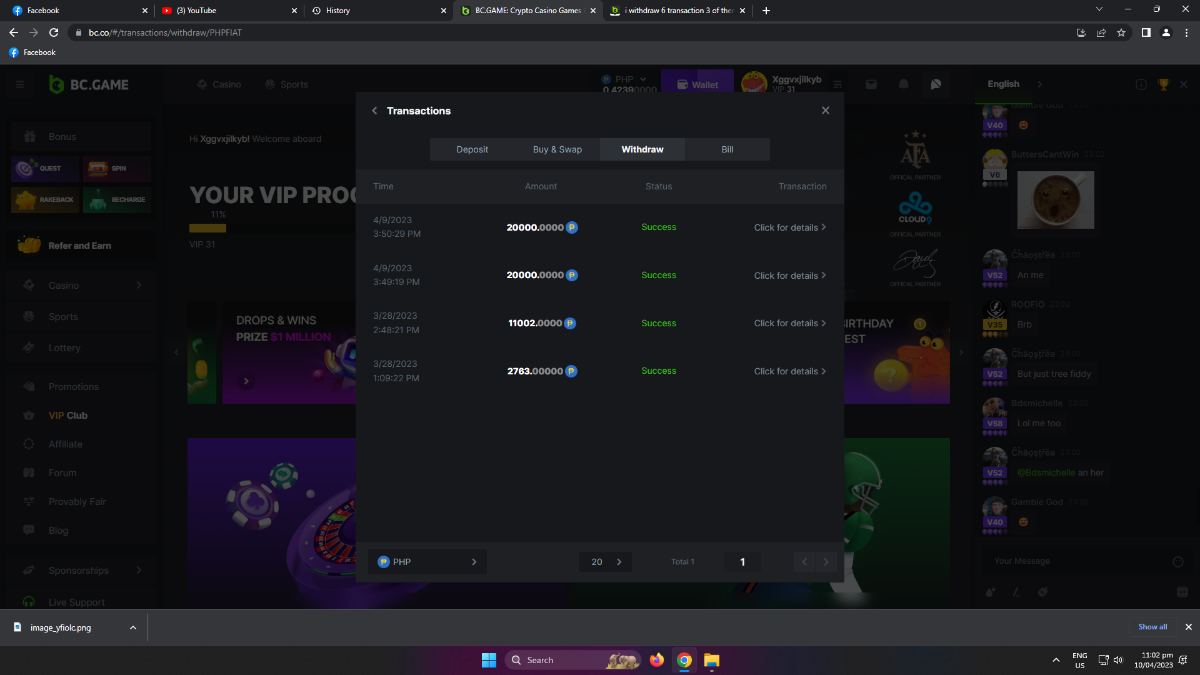
Task: Open the Windows Start menu
Action: tap(488, 660)
